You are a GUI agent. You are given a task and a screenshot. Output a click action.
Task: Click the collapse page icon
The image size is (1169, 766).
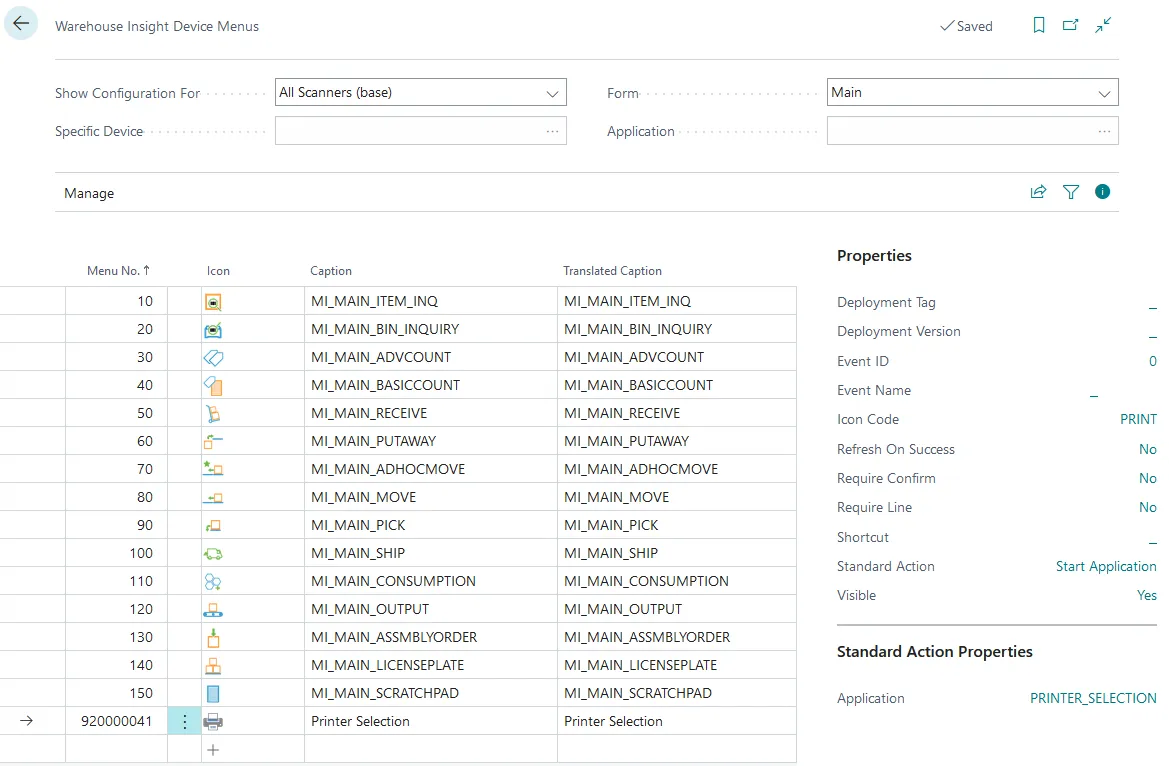[1103, 26]
